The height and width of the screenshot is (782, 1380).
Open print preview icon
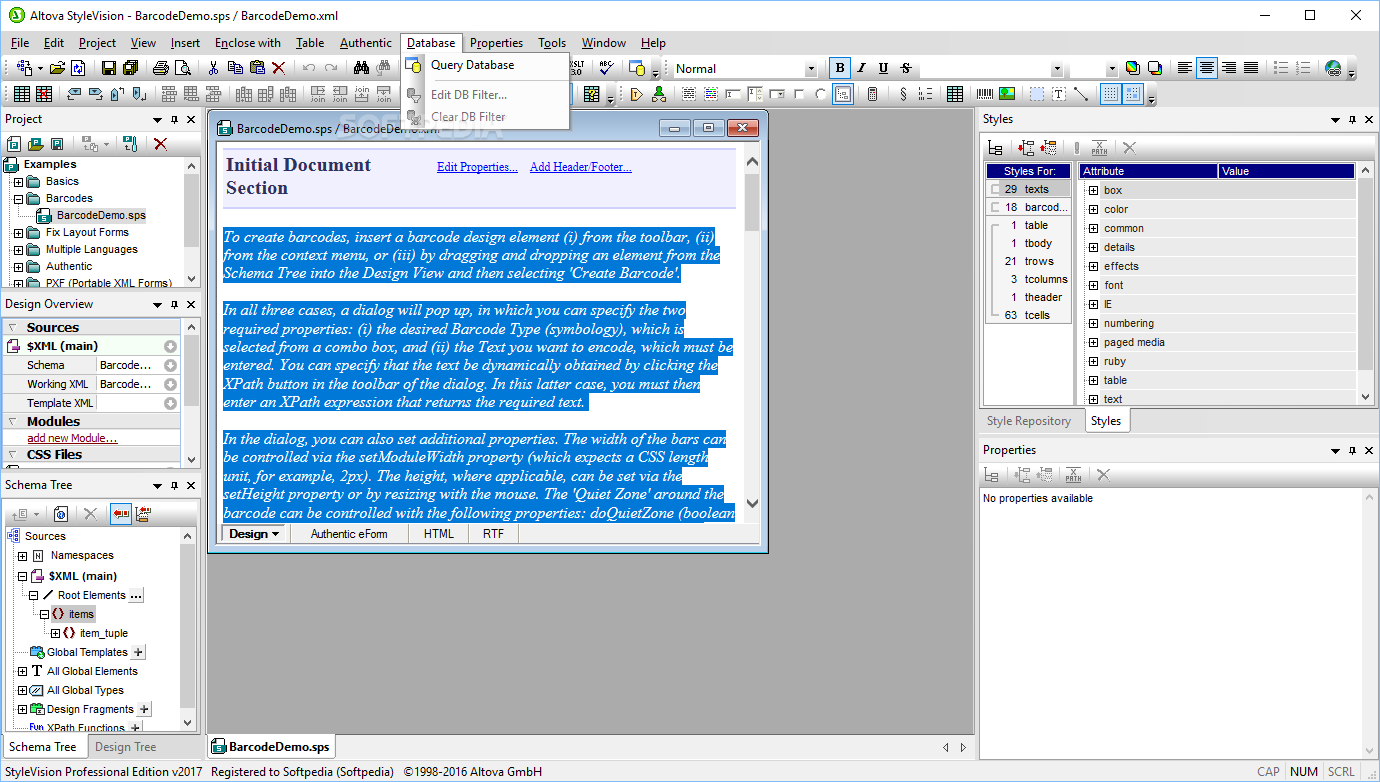point(182,68)
